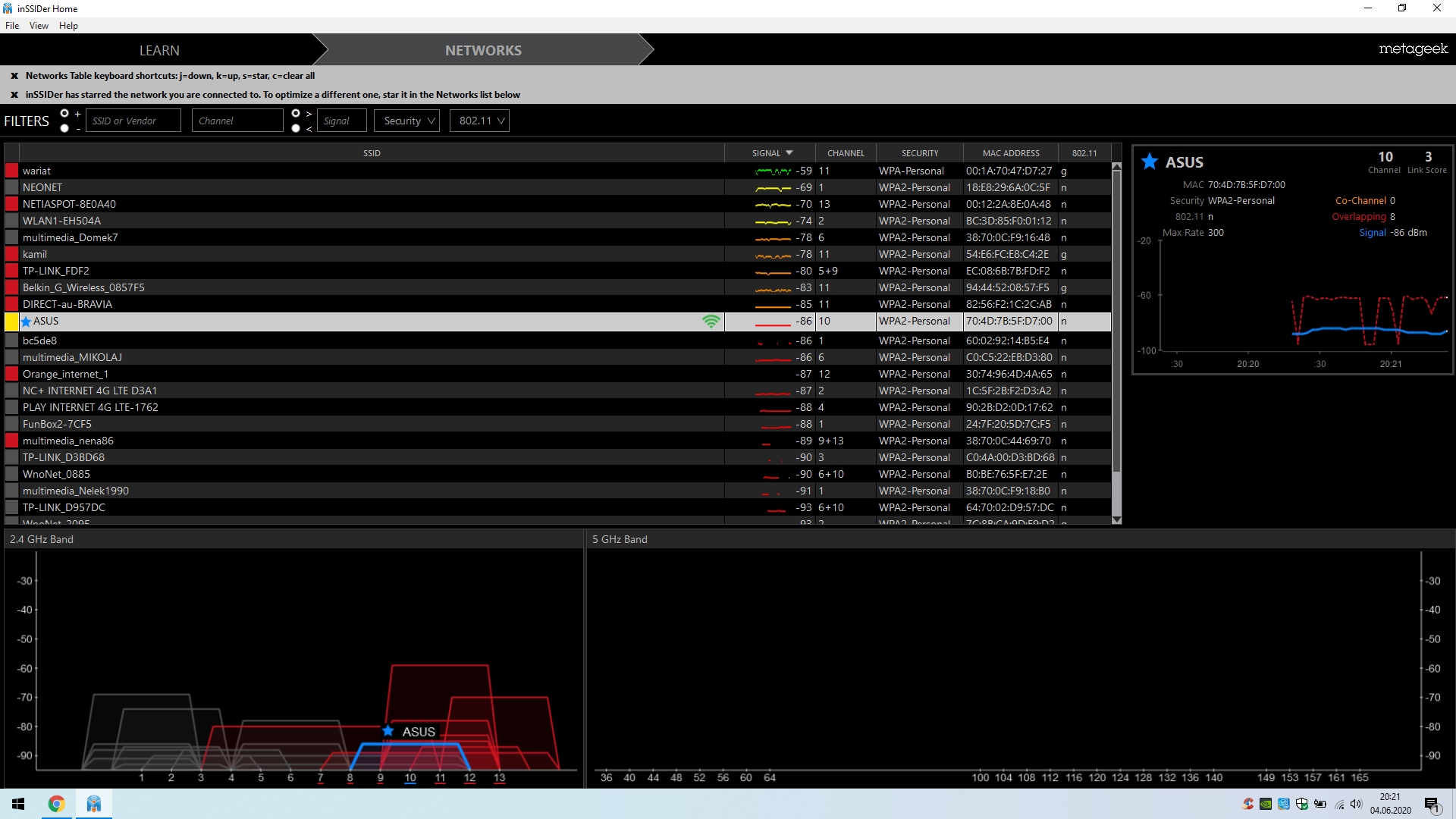Dismiss the keyboard shortcuts notice
This screenshot has height=819, width=1456.
(x=14, y=76)
